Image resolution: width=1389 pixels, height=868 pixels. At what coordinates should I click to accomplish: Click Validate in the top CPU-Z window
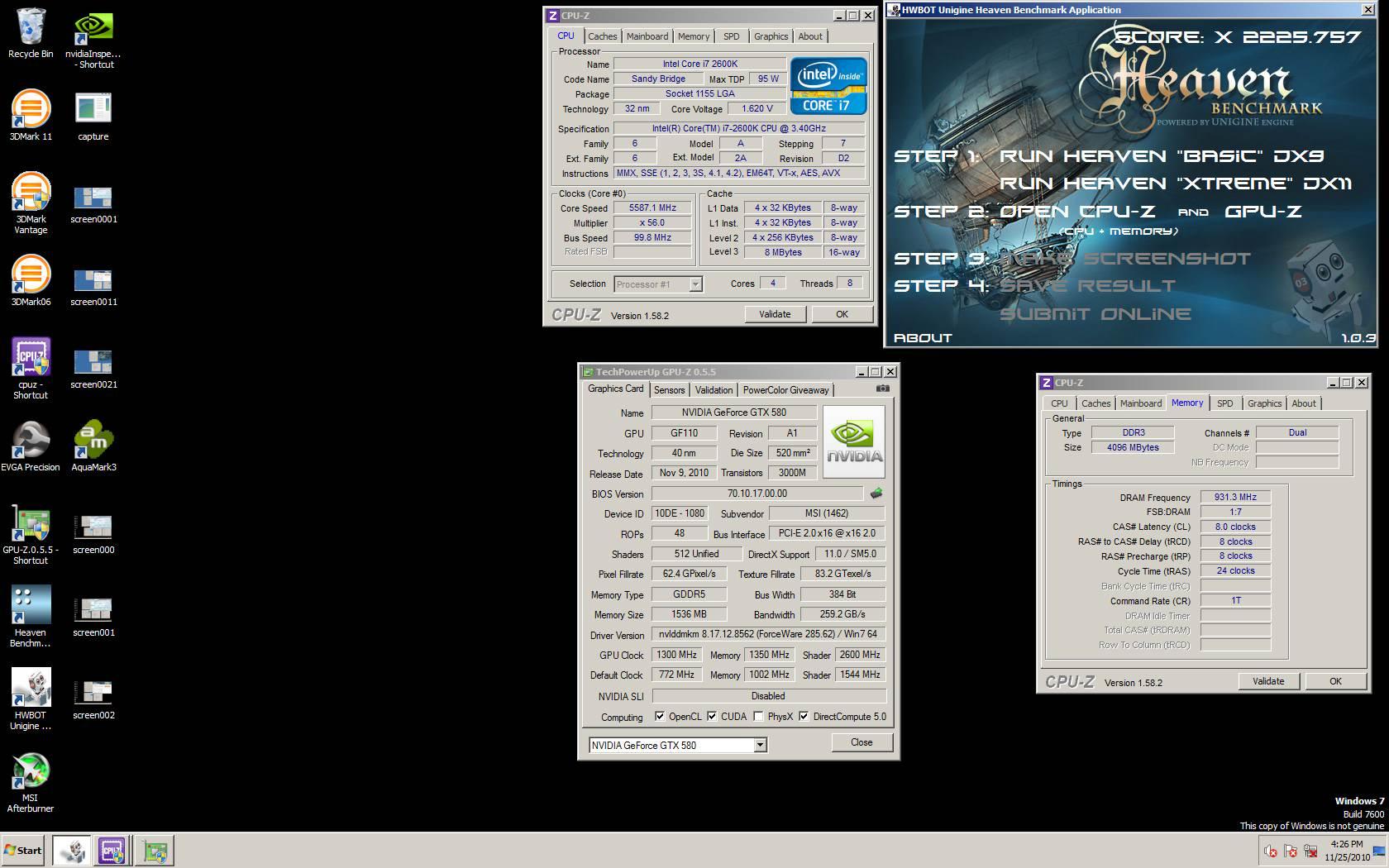click(x=775, y=314)
